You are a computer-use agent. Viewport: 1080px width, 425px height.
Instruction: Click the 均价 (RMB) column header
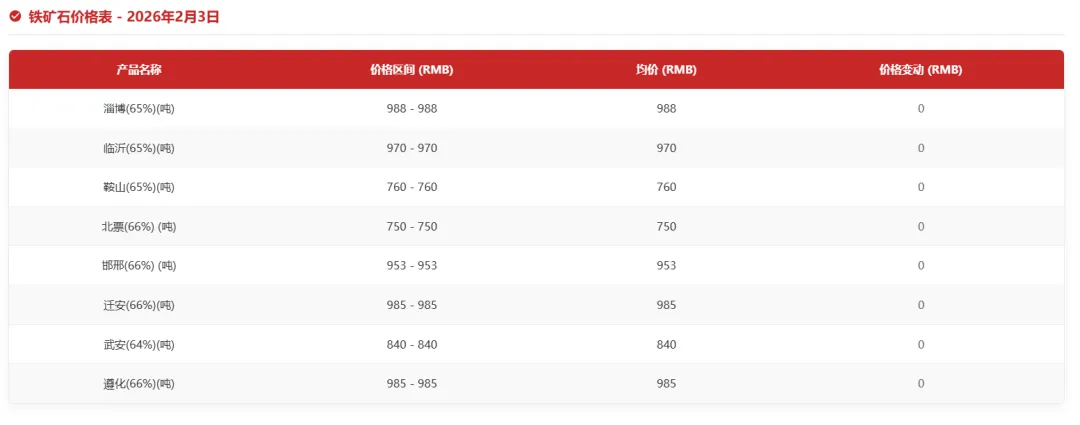[x=666, y=70]
